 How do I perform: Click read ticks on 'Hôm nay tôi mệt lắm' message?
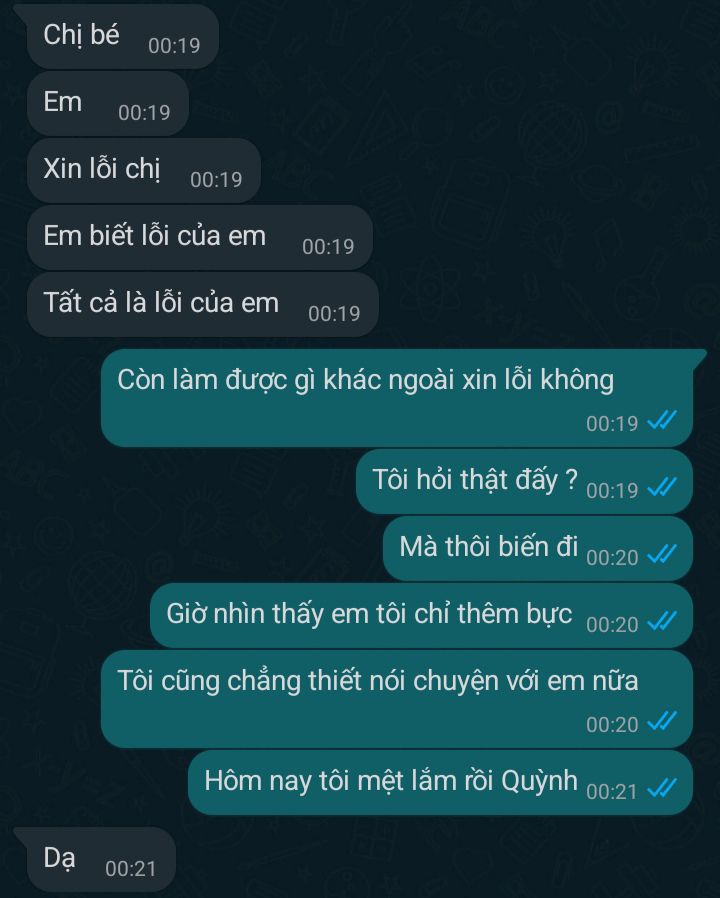click(662, 789)
